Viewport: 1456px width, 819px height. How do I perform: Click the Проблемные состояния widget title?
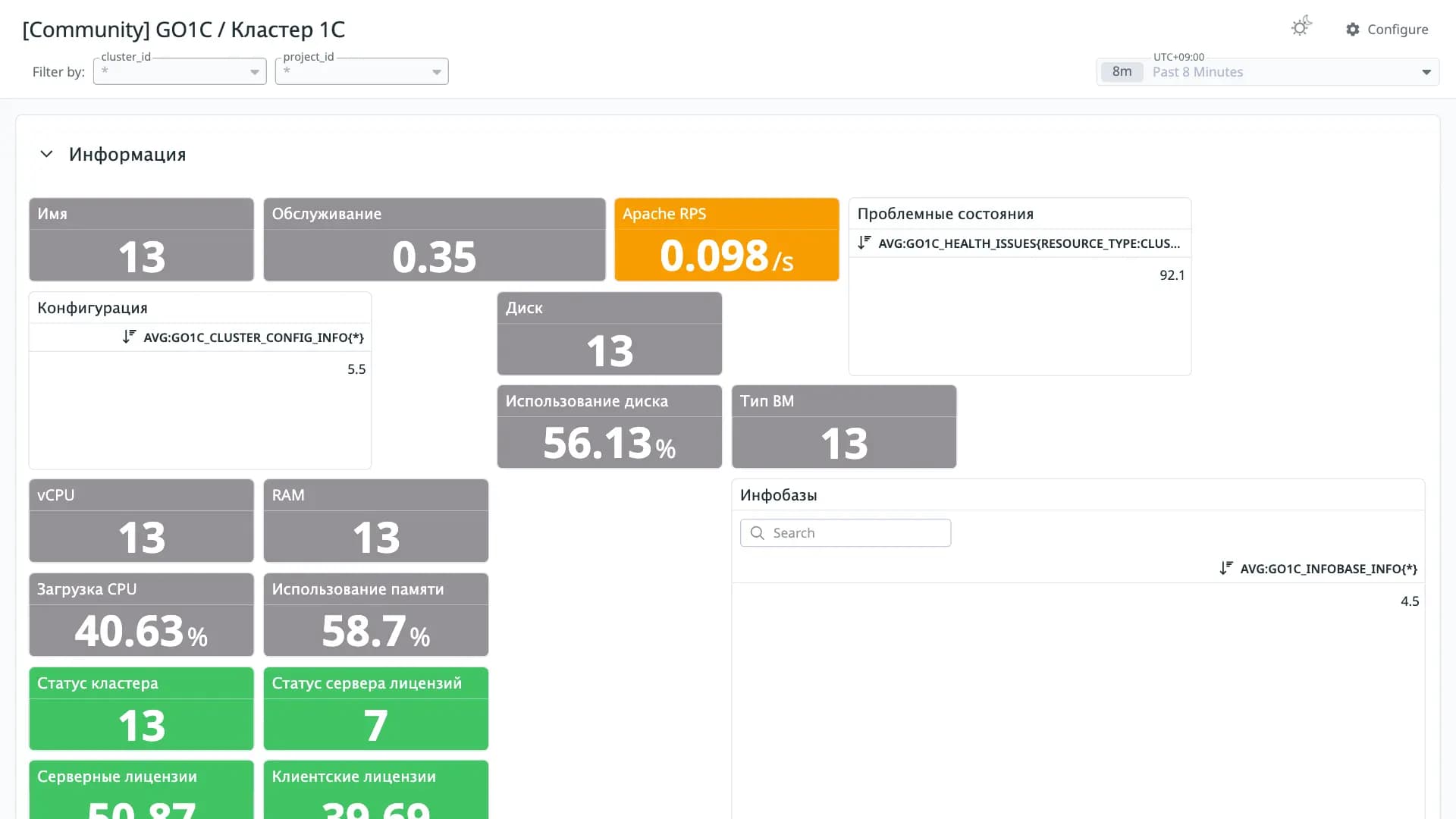pos(946,214)
